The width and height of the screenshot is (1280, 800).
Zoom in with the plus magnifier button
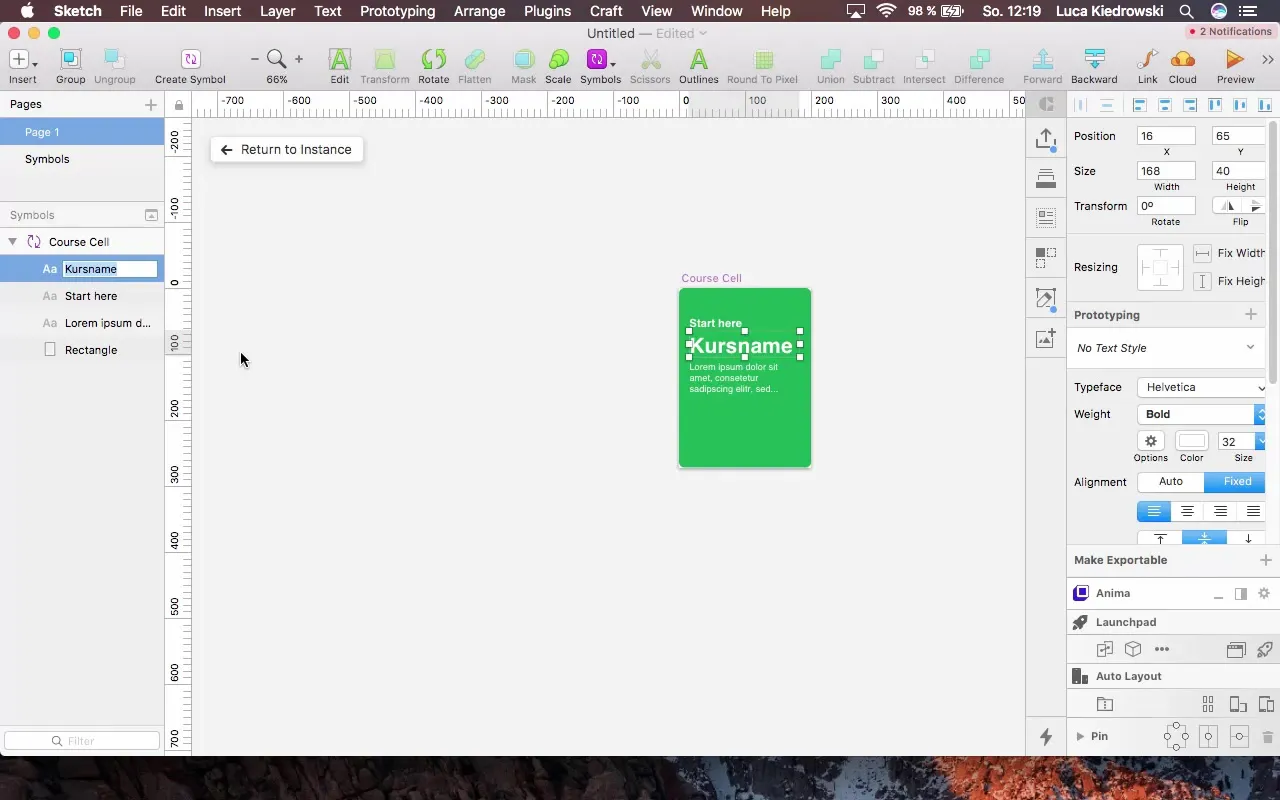pyautogui.click(x=298, y=60)
